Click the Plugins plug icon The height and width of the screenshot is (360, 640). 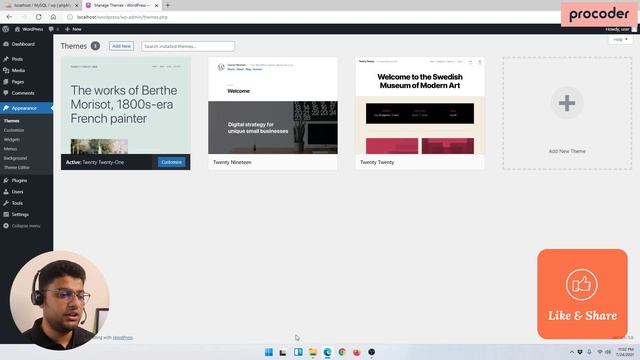[x=6, y=180]
